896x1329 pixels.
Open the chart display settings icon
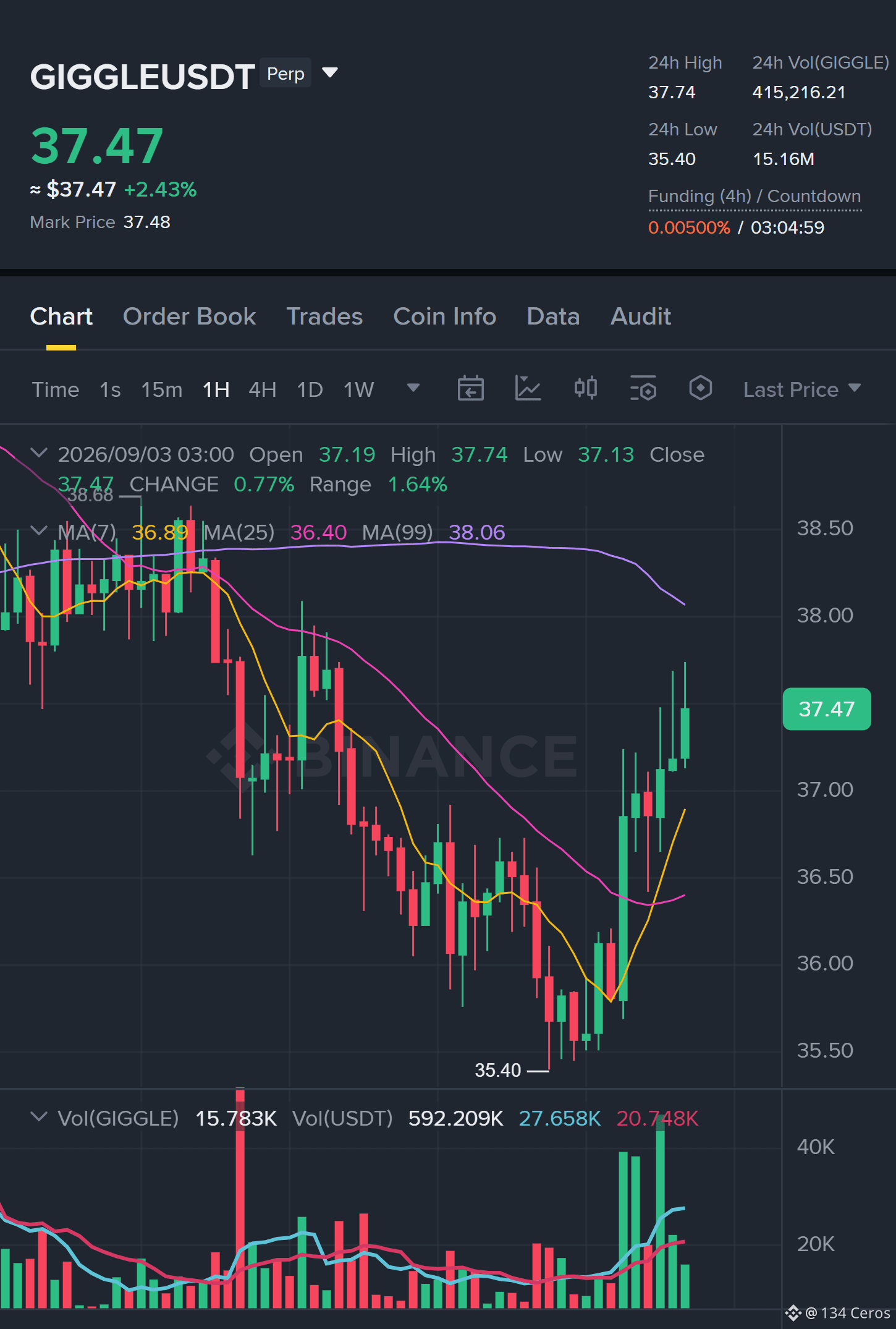pyautogui.click(x=643, y=389)
